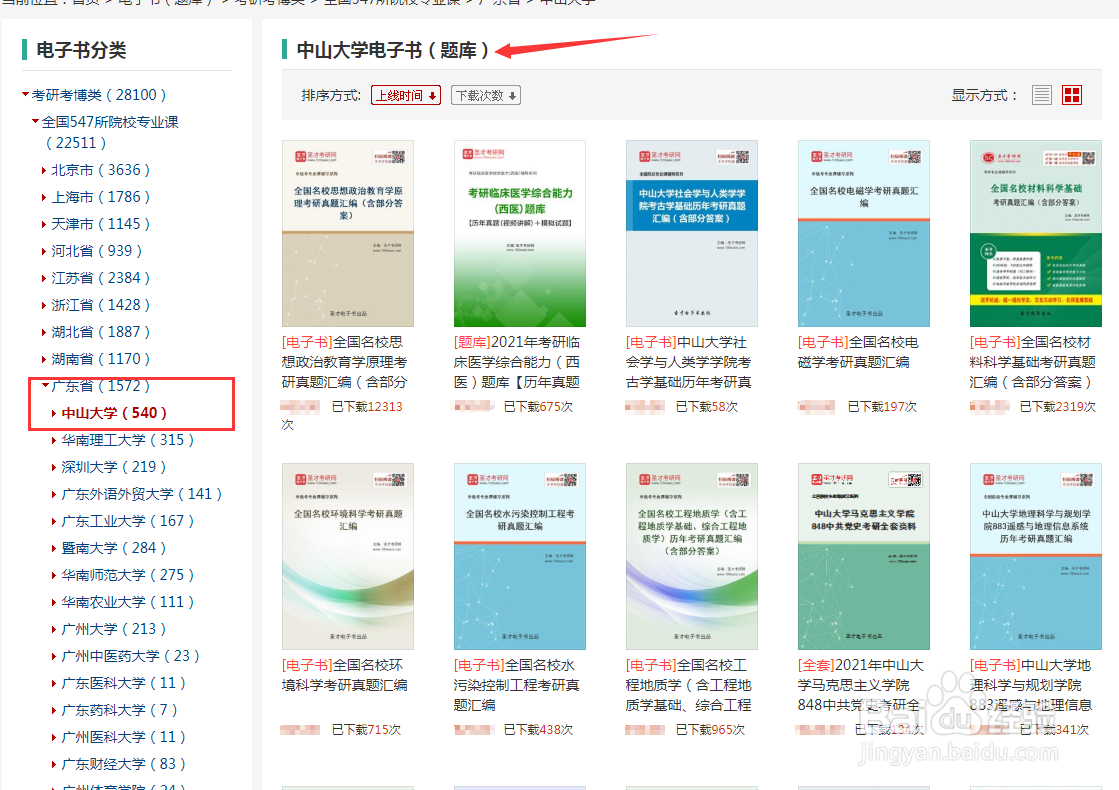The width and height of the screenshot is (1119, 790).
Task: Click 已下载12313 download count text
Action: [x=367, y=407]
